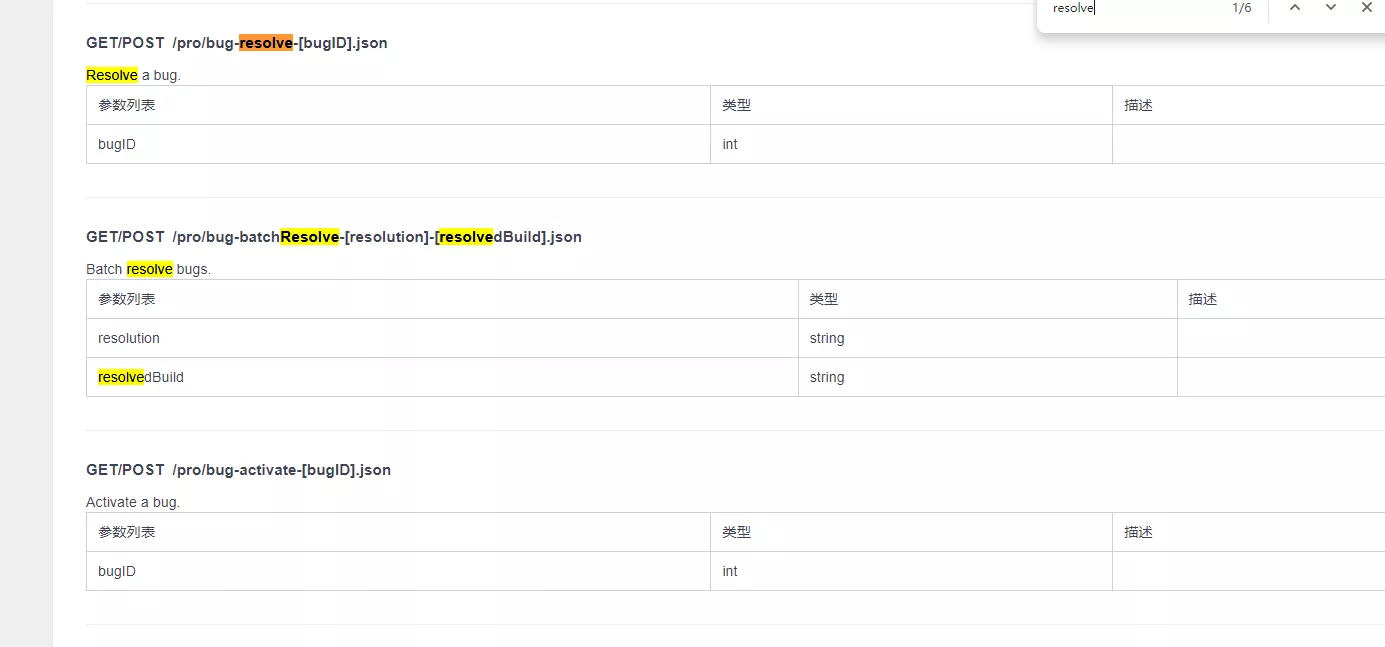The height and width of the screenshot is (647, 1385).
Task: Click heading '/pro/bug-resolve-[bugID].json'
Action: (280, 43)
